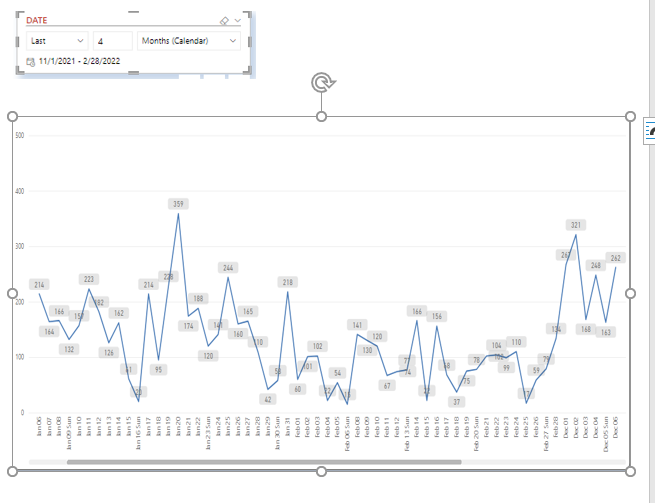Click the top-right chart resize handle
Viewport: 655px width, 503px height.
tap(630, 116)
